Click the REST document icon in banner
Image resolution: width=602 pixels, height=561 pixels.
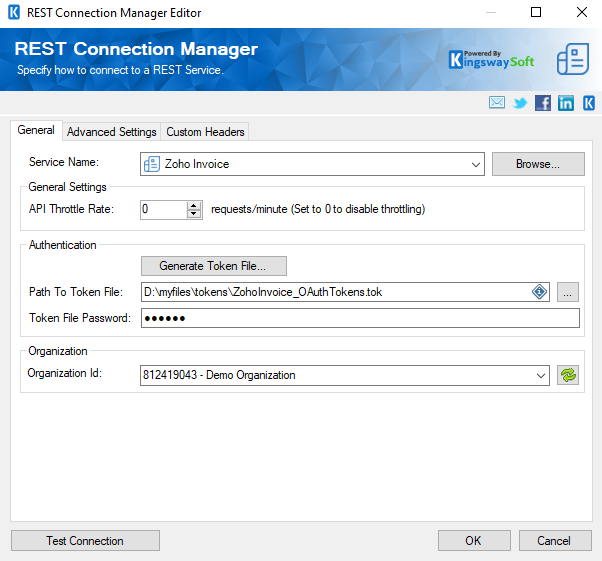pos(573,59)
